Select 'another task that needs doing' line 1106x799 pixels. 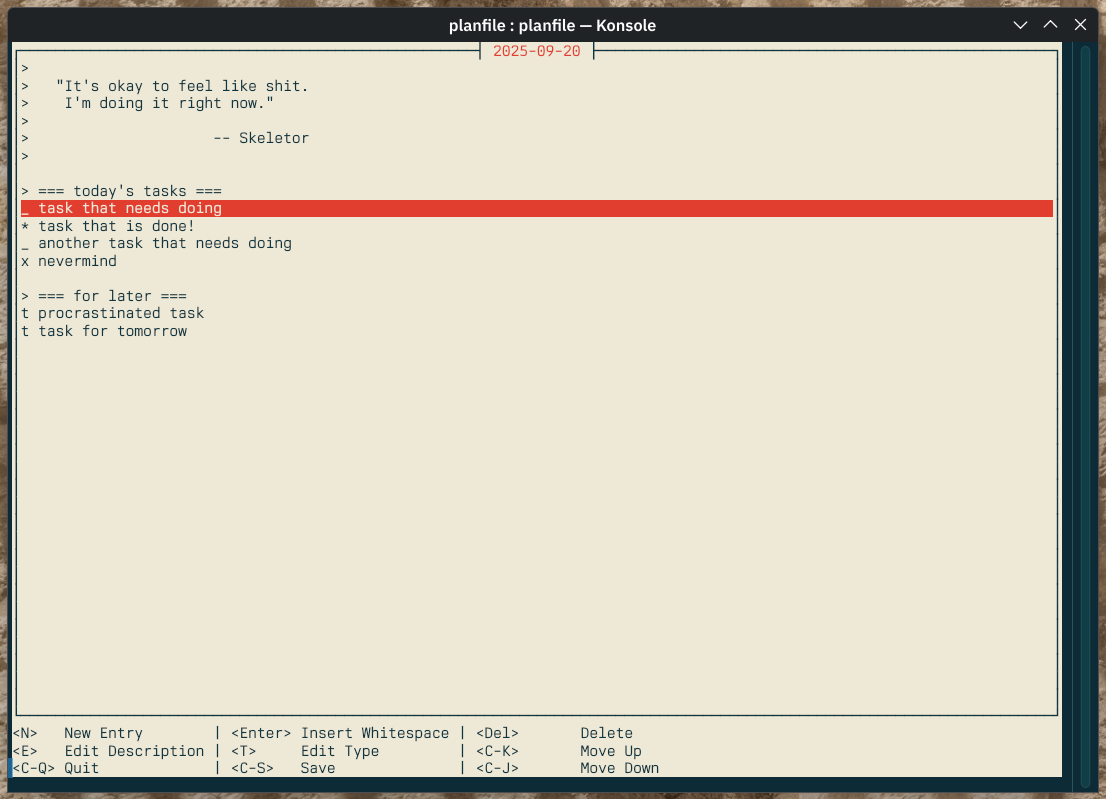click(164, 243)
